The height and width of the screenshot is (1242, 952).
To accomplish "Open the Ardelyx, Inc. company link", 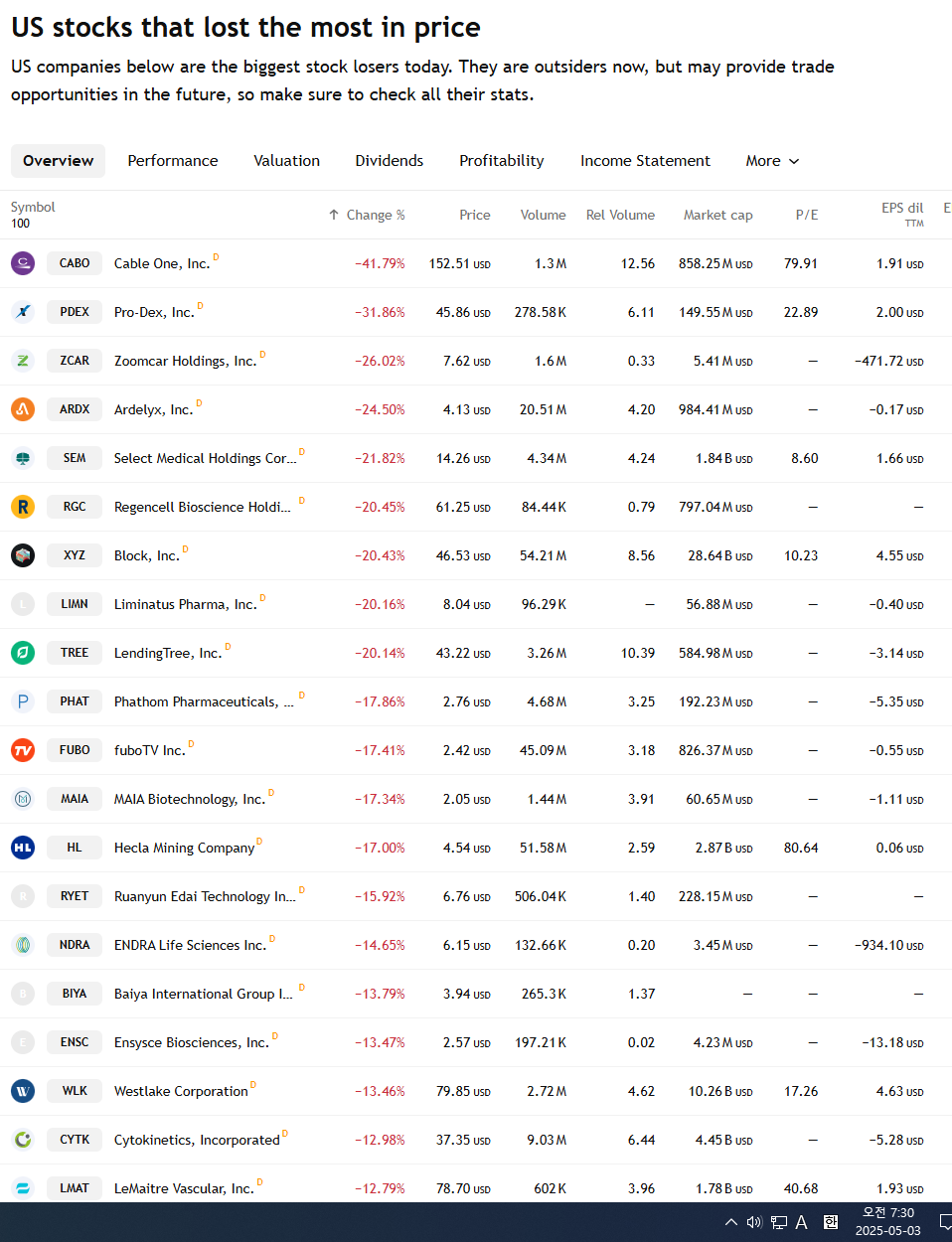I will [154, 409].
